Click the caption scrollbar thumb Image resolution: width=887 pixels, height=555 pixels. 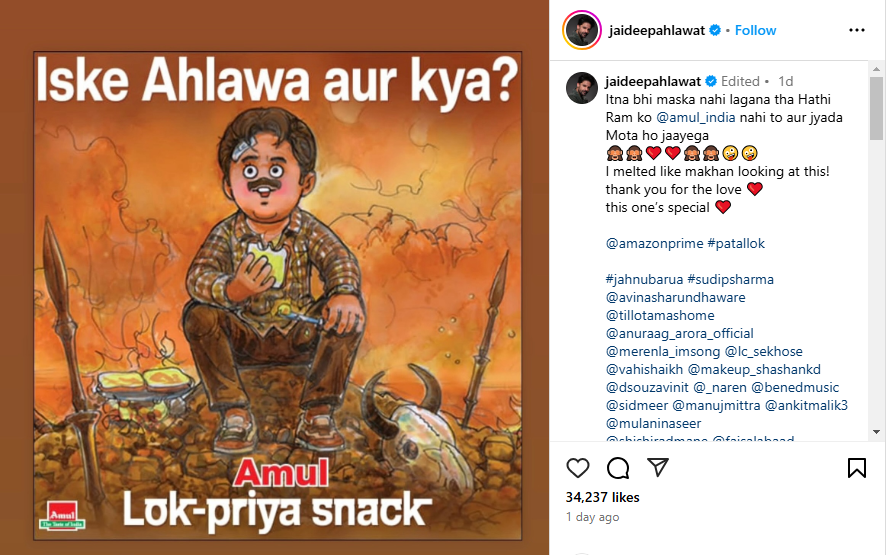pos(876,108)
